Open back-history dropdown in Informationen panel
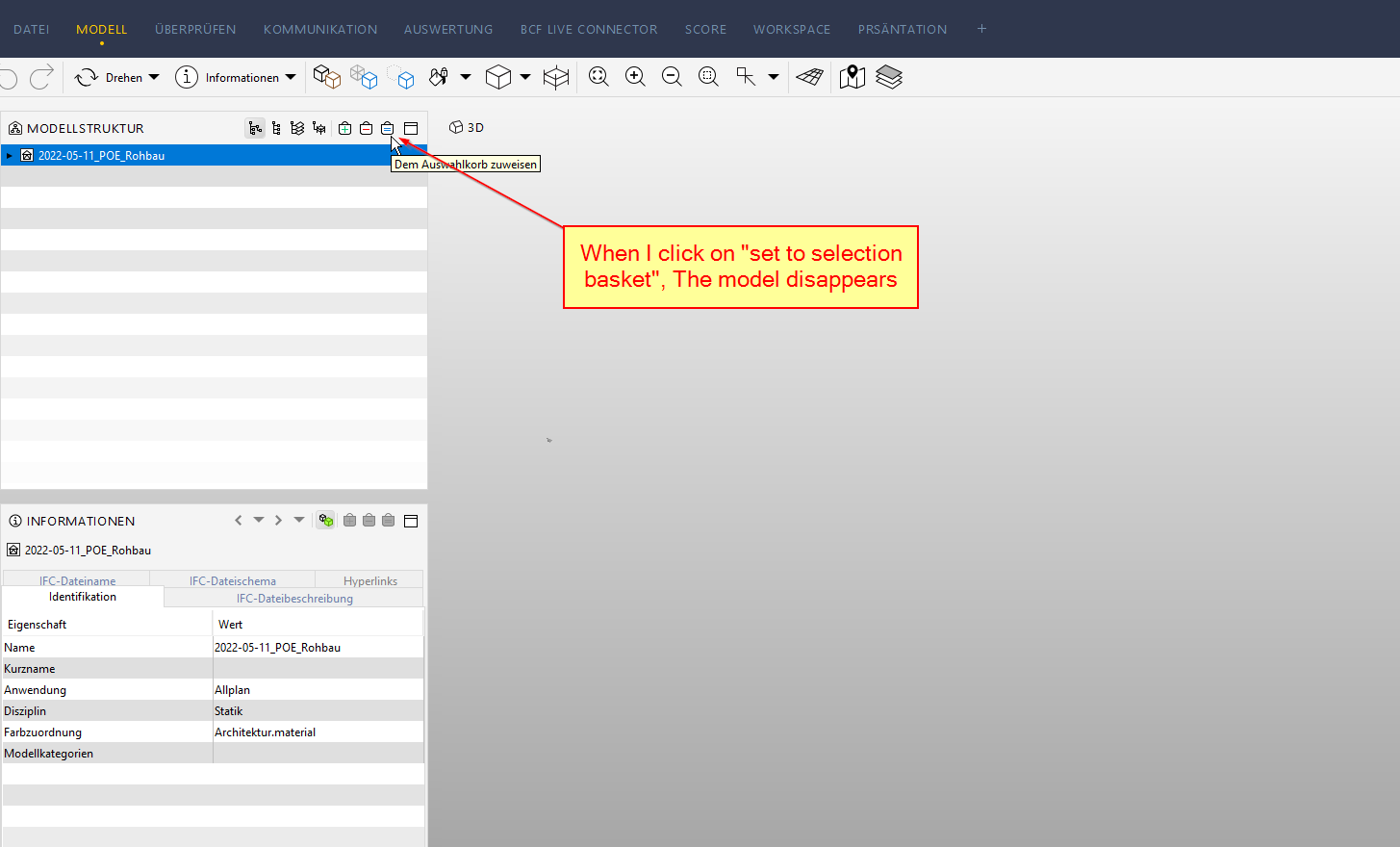1400x847 pixels. [258, 520]
